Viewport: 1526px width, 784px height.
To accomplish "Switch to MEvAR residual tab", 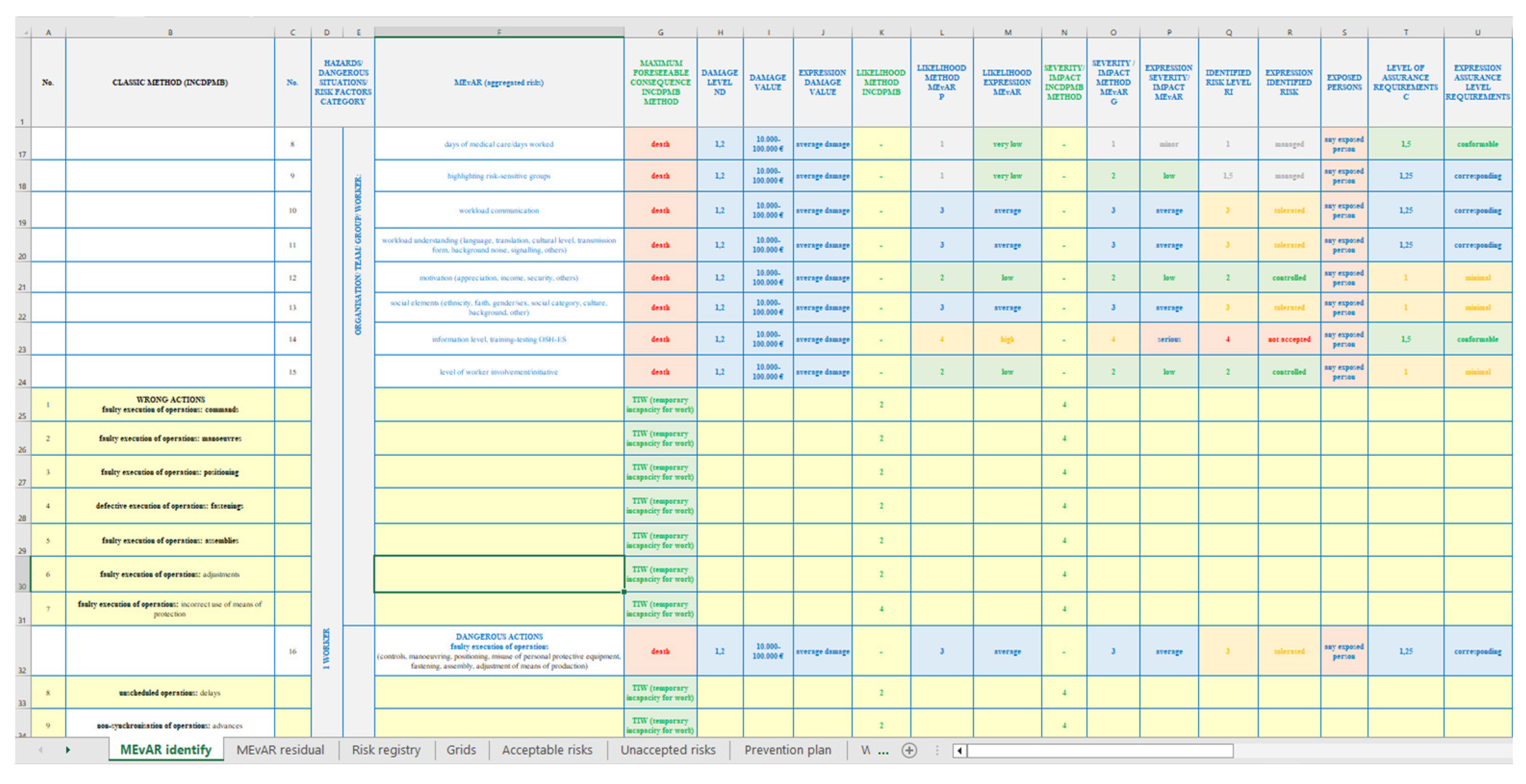I will coord(280,750).
